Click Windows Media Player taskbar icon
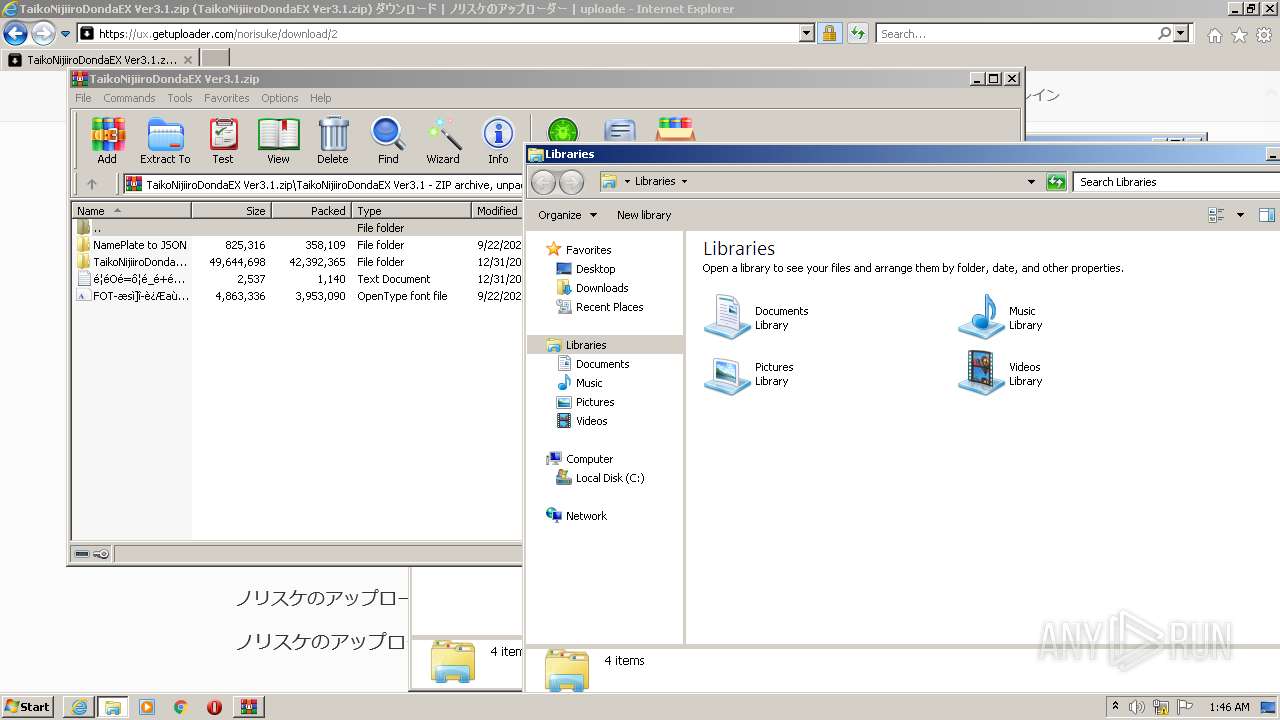 (x=147, y=707)
